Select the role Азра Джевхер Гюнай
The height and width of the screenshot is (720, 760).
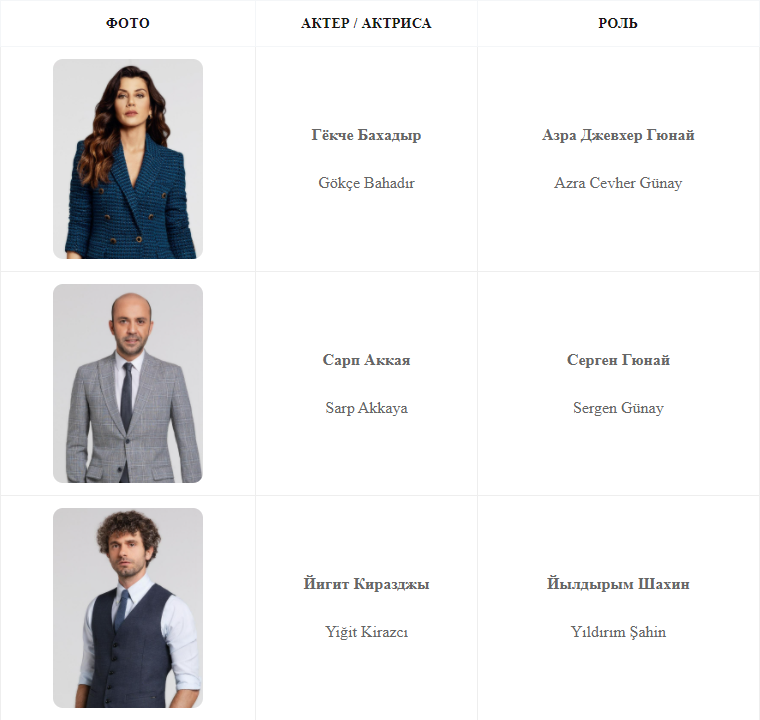tap(618, 135)
